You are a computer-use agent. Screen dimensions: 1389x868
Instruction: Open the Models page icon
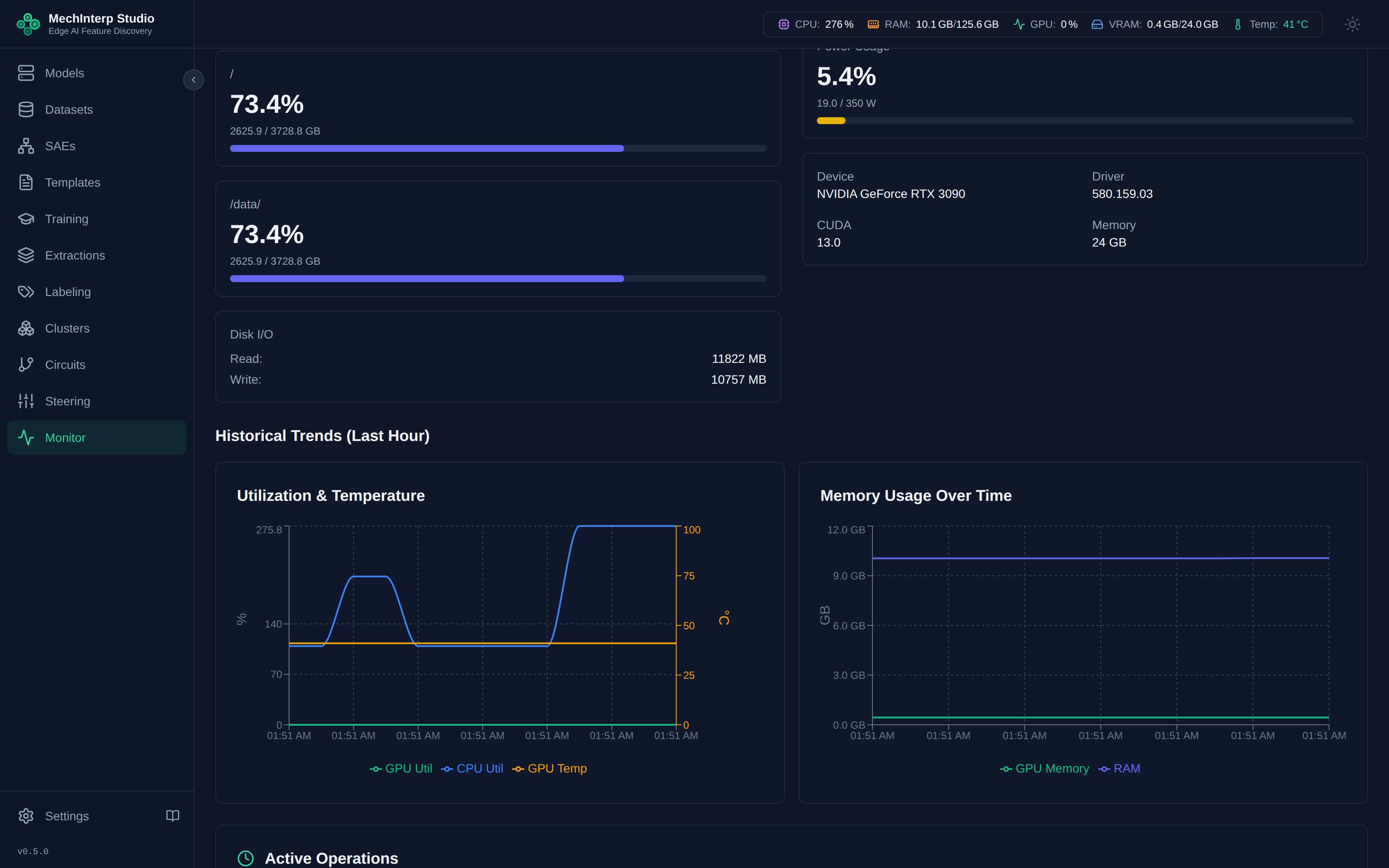point(26,73)
